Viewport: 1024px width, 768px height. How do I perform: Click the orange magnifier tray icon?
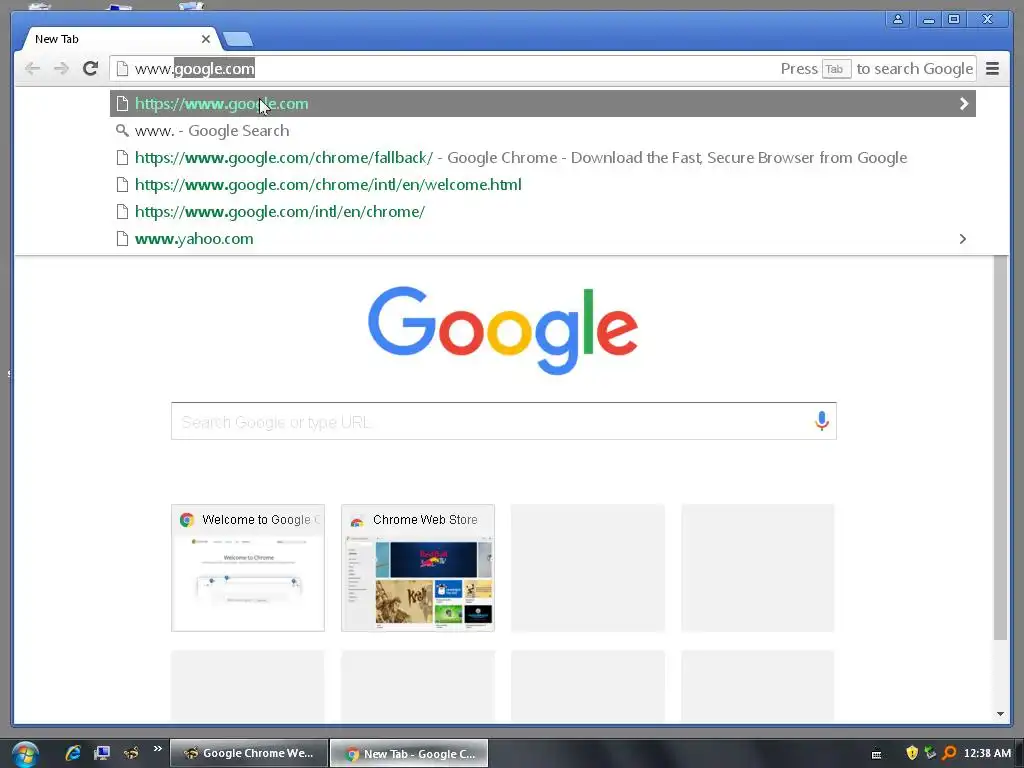click(950, 753)
